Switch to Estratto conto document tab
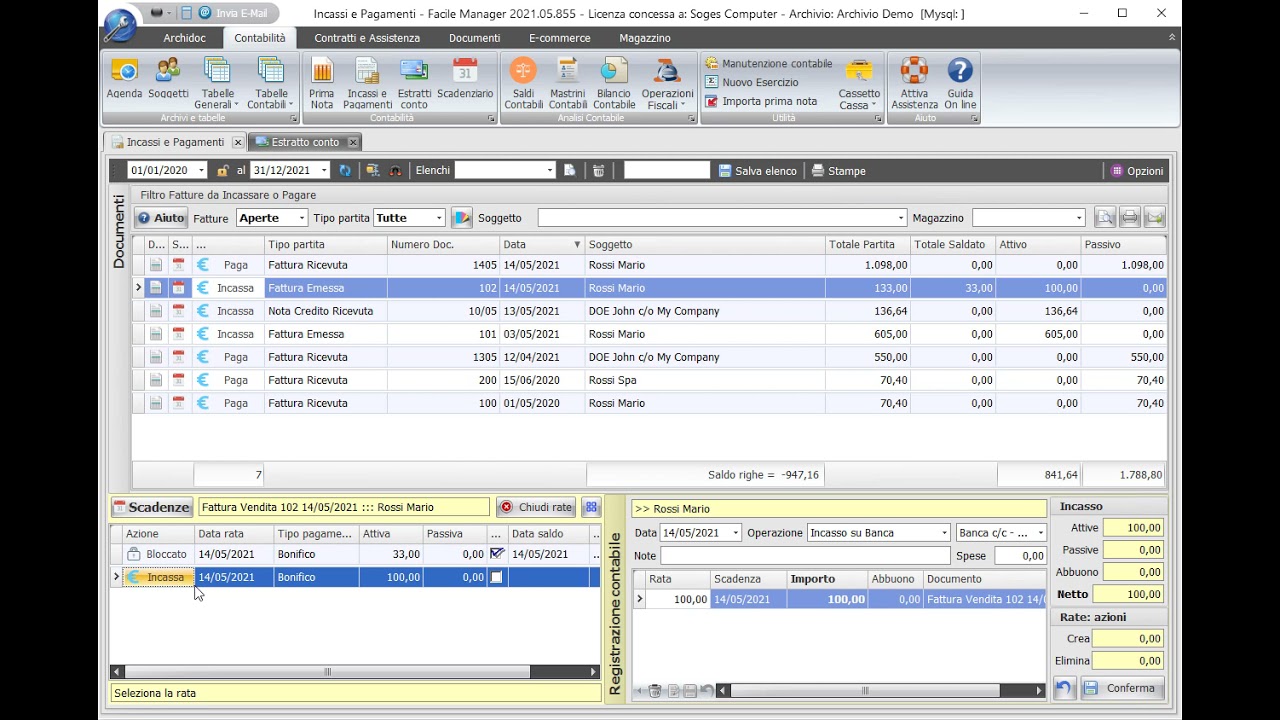The width and height of the screenshot is (1280, 720). (x=305, y=142)
